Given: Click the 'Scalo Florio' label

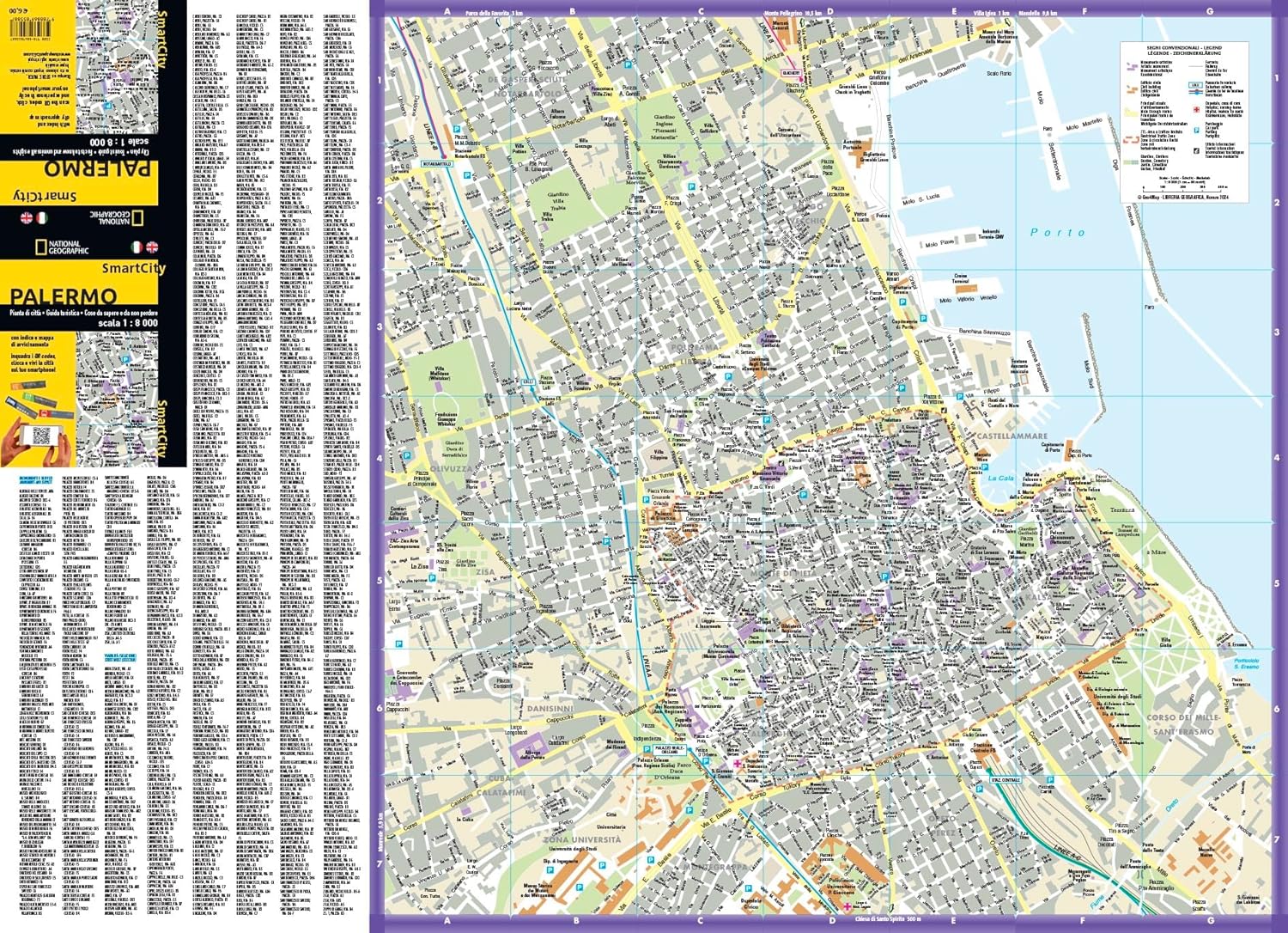Looking at the screenshot, I should point(999,74).
